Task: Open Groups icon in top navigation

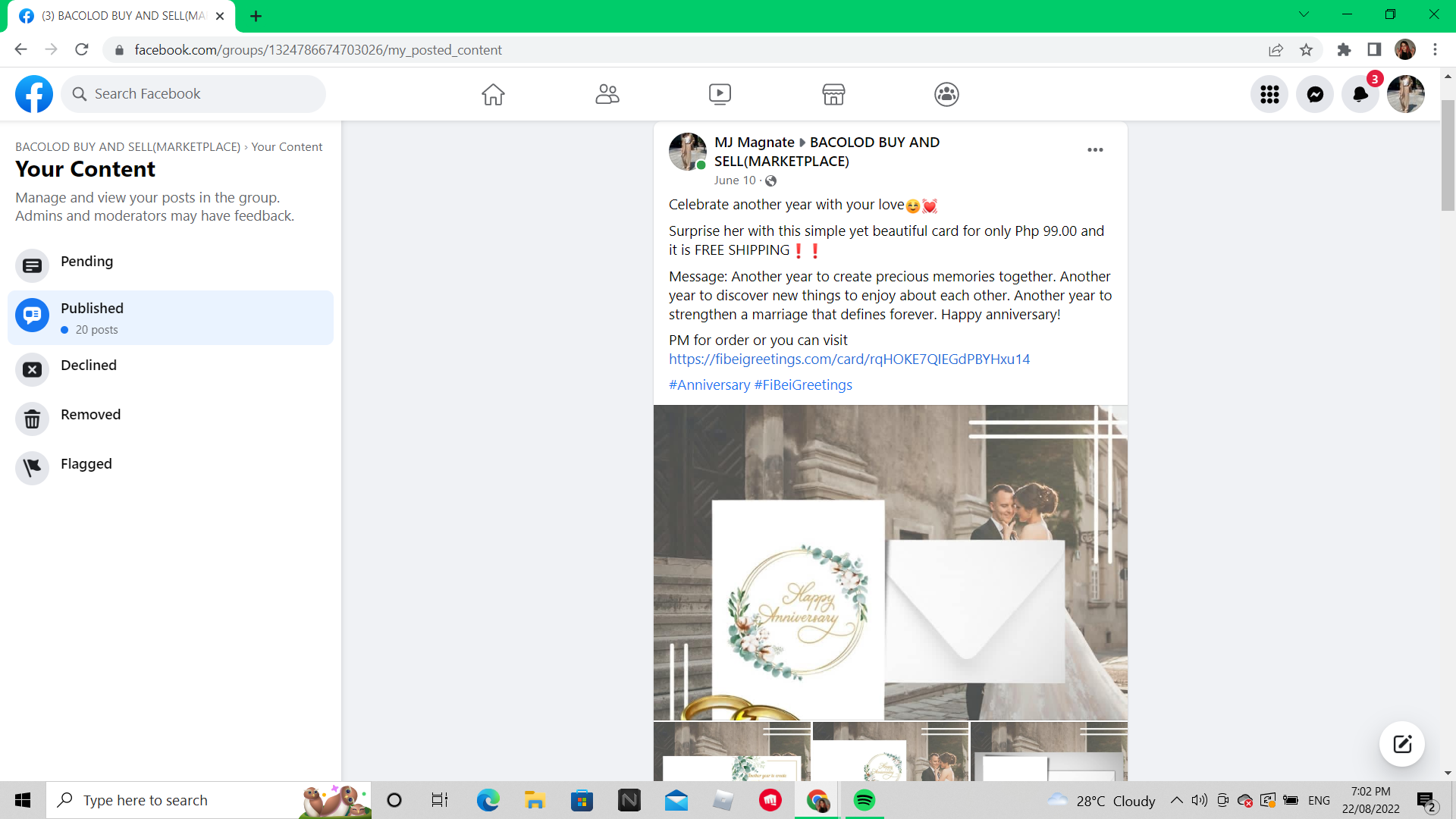Action: point(946,94)
